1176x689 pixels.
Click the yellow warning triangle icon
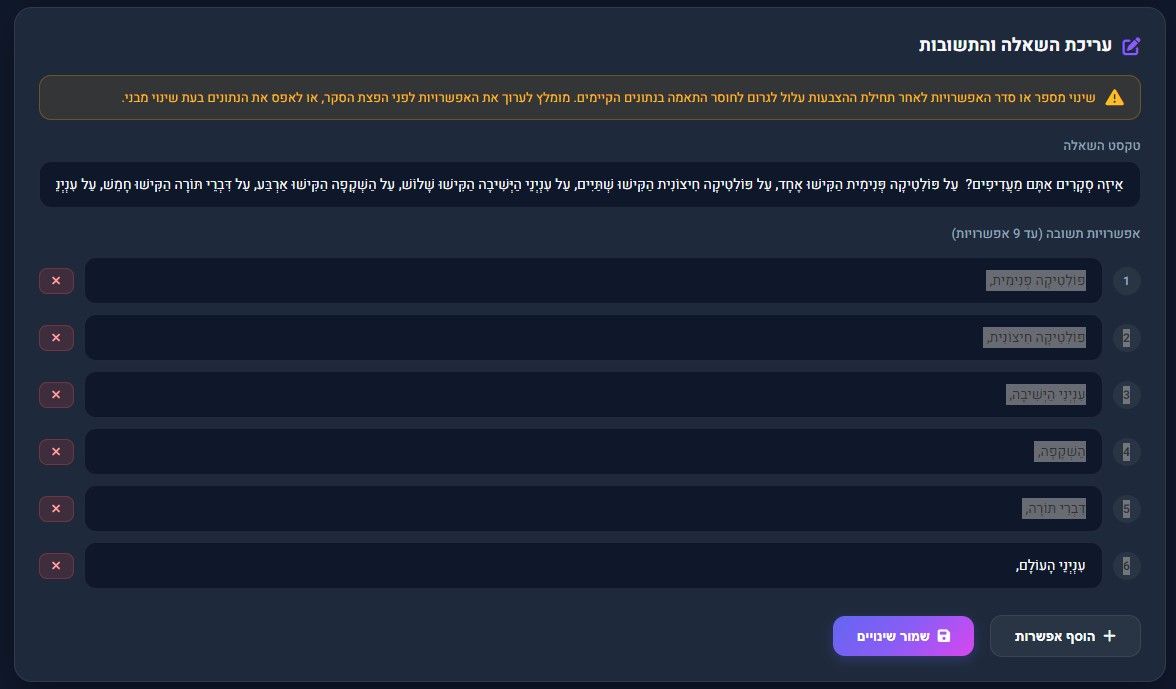pos(1114,97)
